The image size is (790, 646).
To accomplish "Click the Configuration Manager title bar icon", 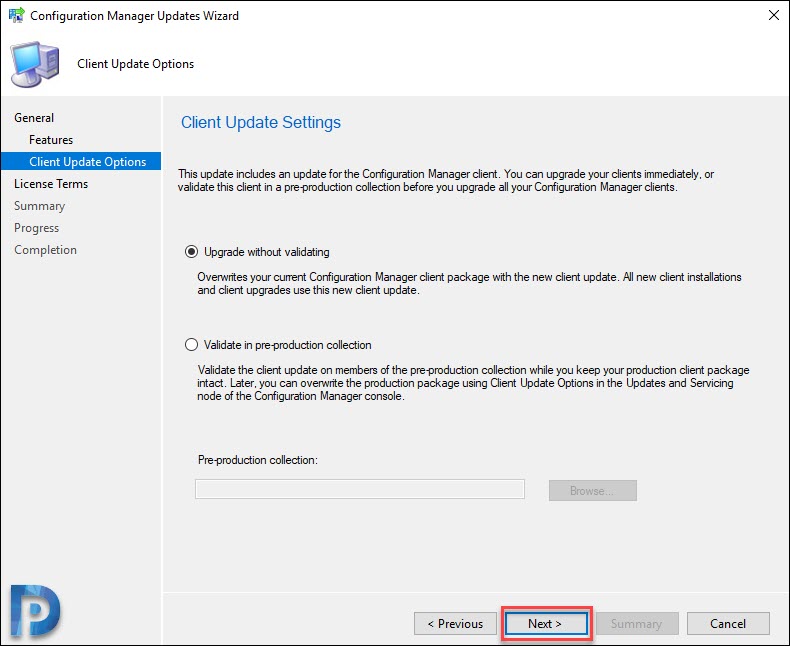I will 17,15.
